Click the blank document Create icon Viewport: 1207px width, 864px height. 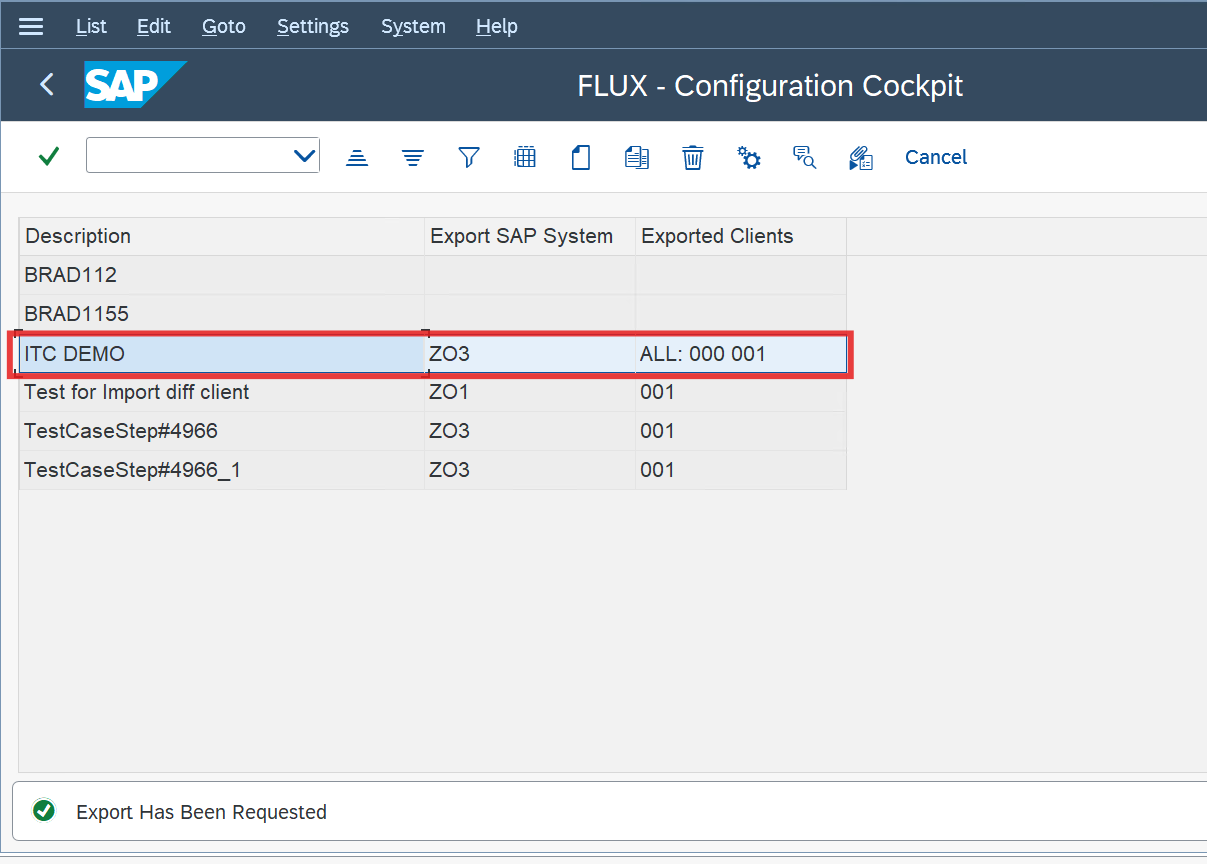[x=581, y=157]
